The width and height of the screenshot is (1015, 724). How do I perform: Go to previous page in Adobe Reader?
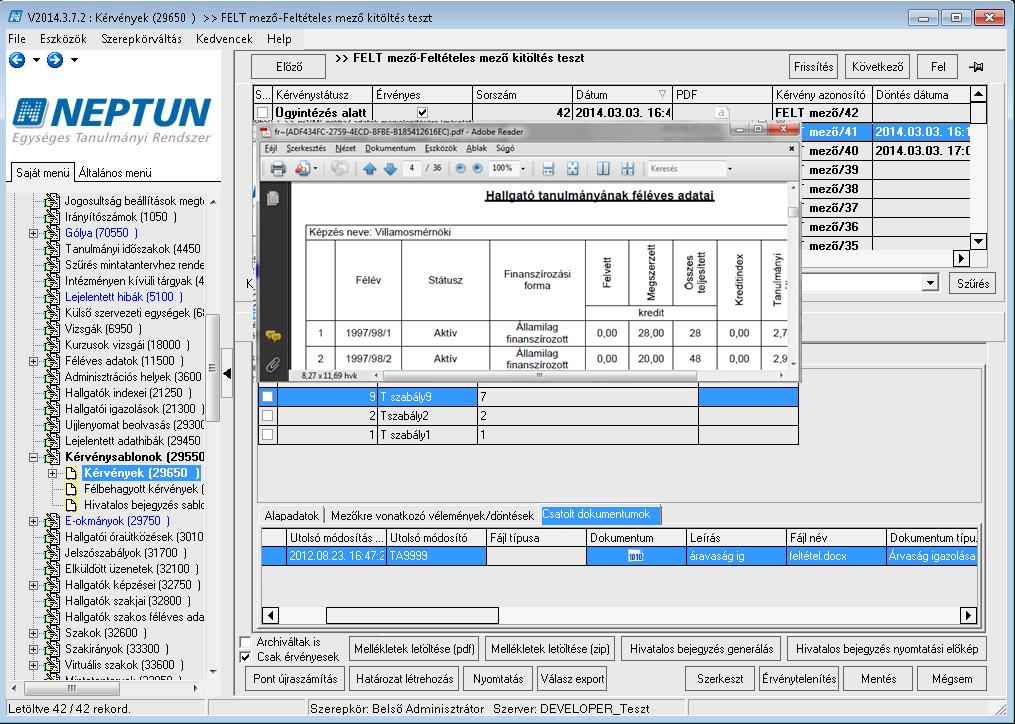(370, 169)
